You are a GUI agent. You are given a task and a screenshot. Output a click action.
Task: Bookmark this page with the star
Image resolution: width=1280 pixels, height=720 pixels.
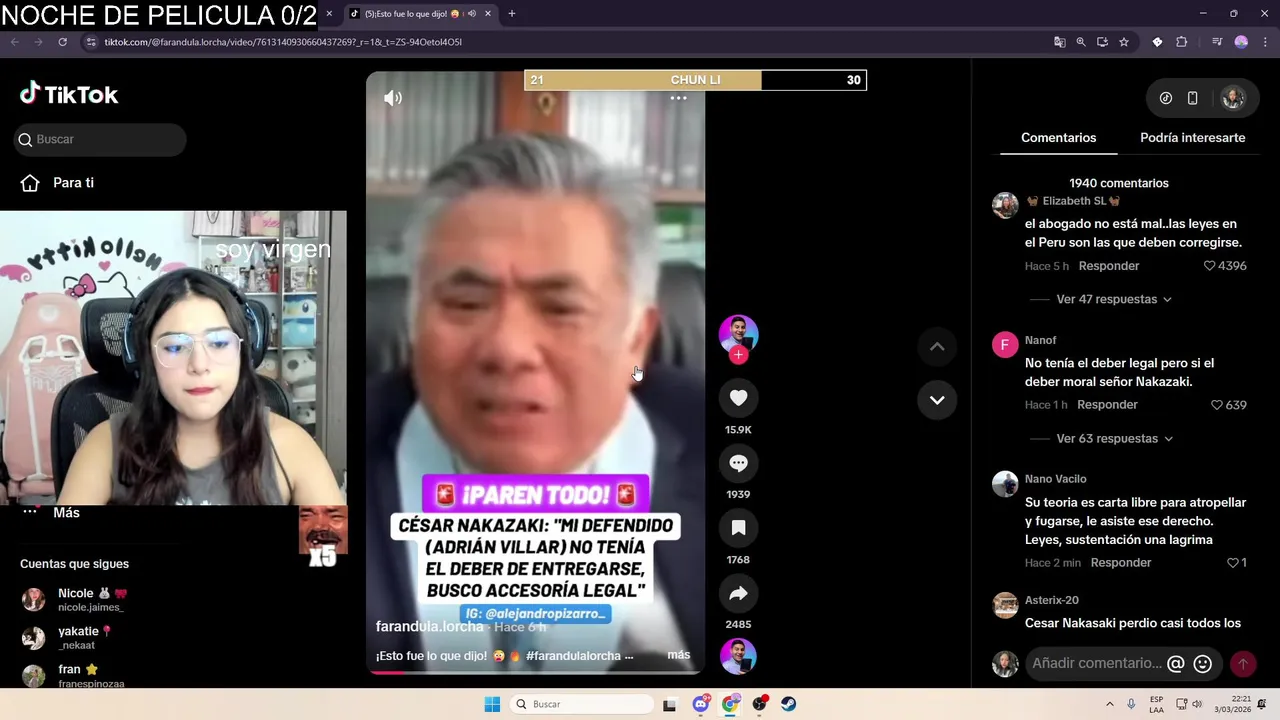pyautogui.click(x=1124, y=42)
